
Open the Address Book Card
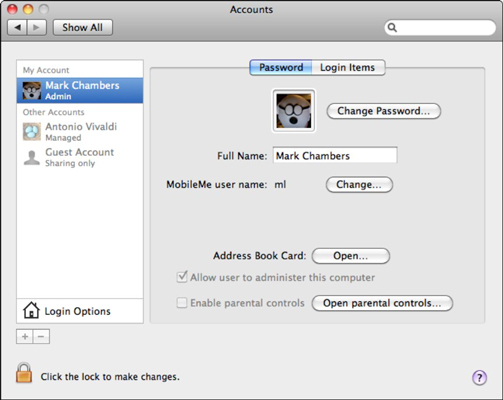pyautogui.click(x=351, y=256)
